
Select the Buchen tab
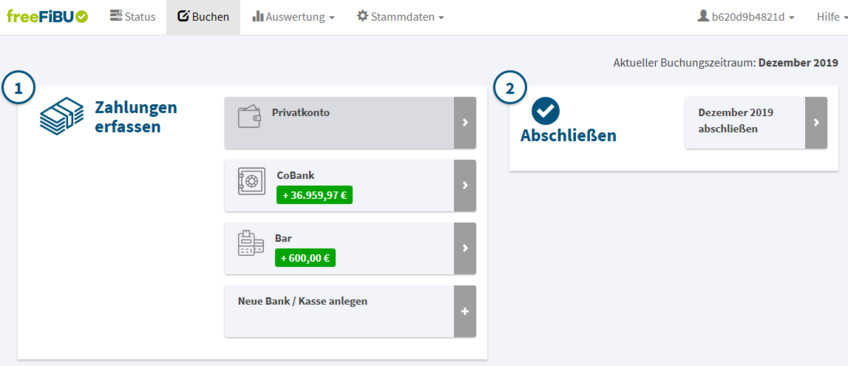203,17
